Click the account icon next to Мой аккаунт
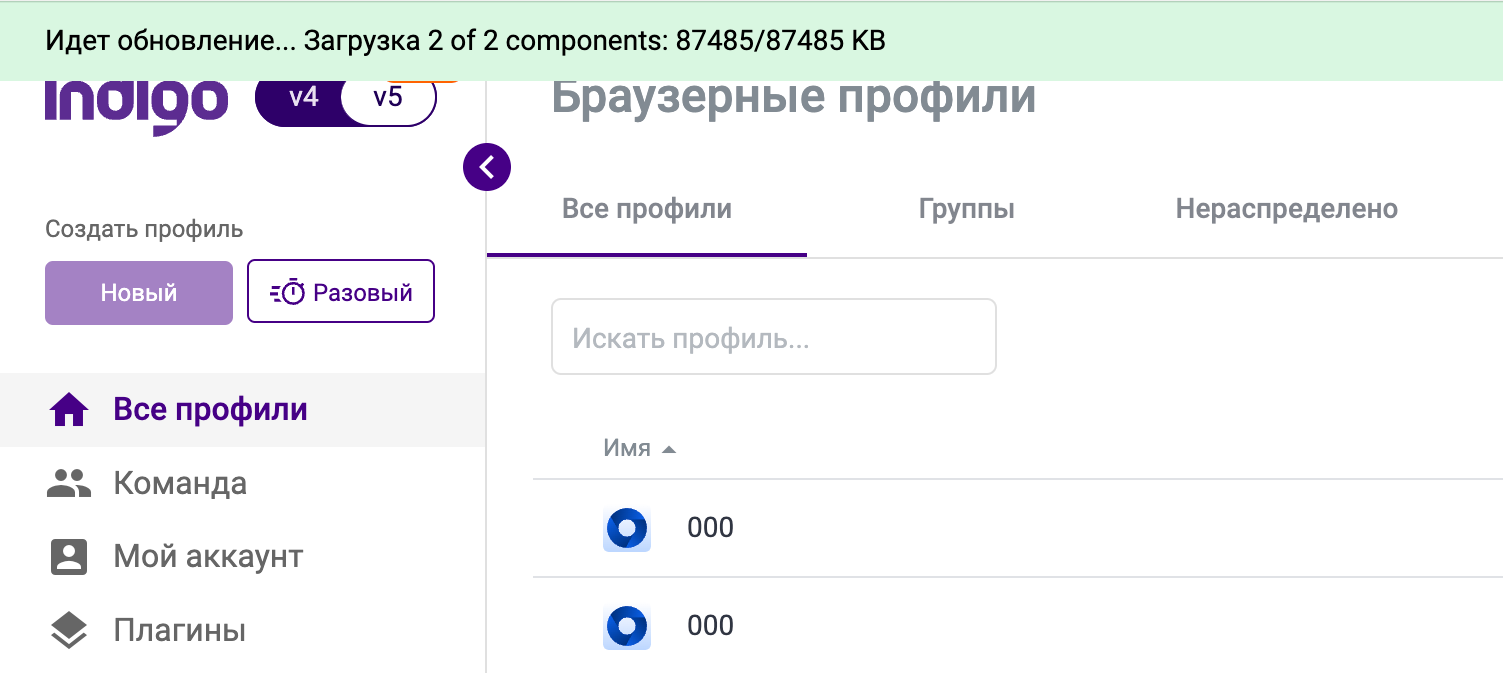Viewport: 1503px width, 673px height. pyautogui.click(x=69, y=557)
